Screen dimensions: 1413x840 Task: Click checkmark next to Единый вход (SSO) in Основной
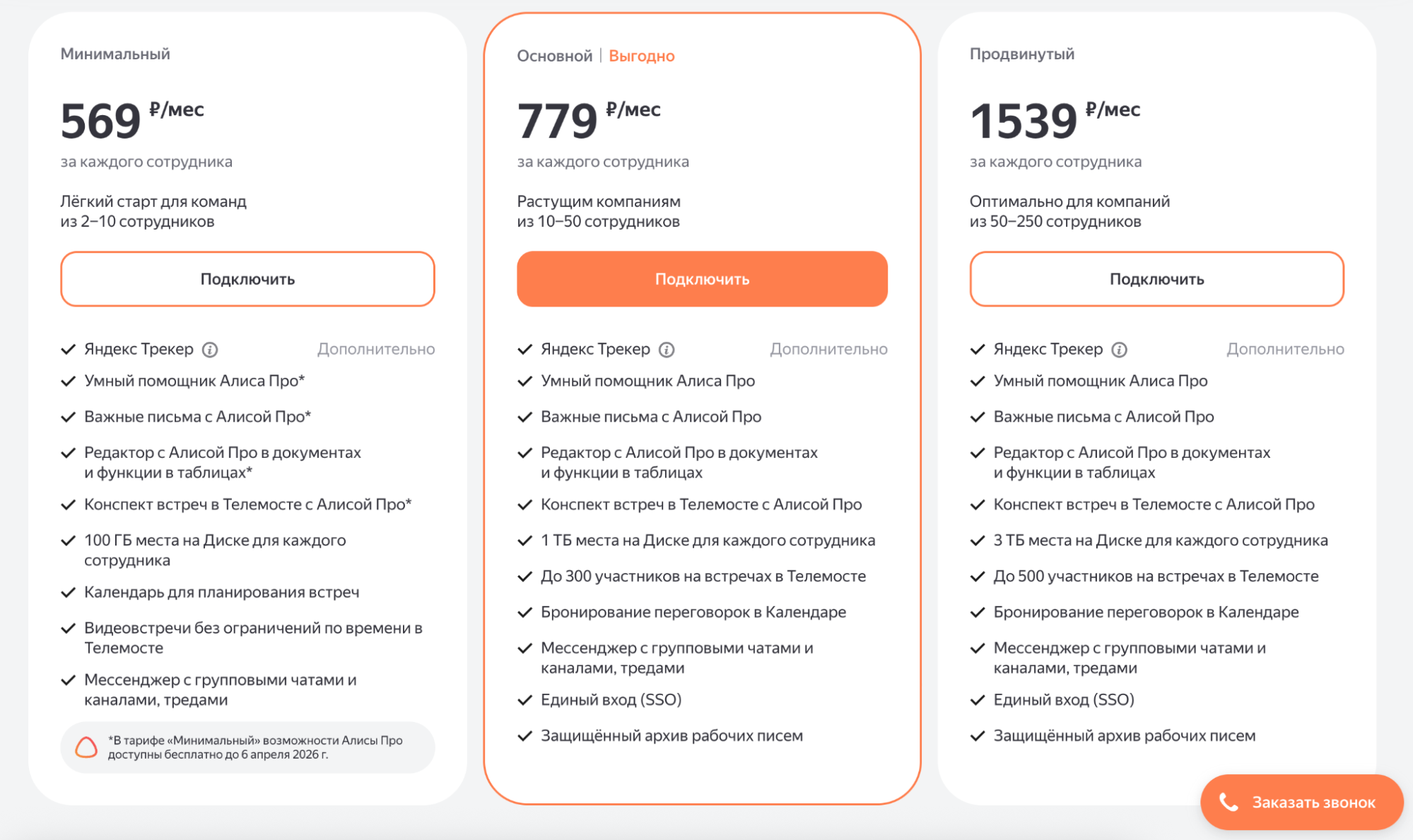coord(524,700)
